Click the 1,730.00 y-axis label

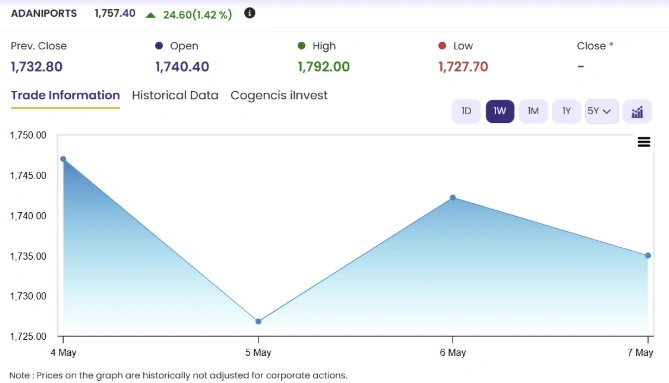[28, 296]
